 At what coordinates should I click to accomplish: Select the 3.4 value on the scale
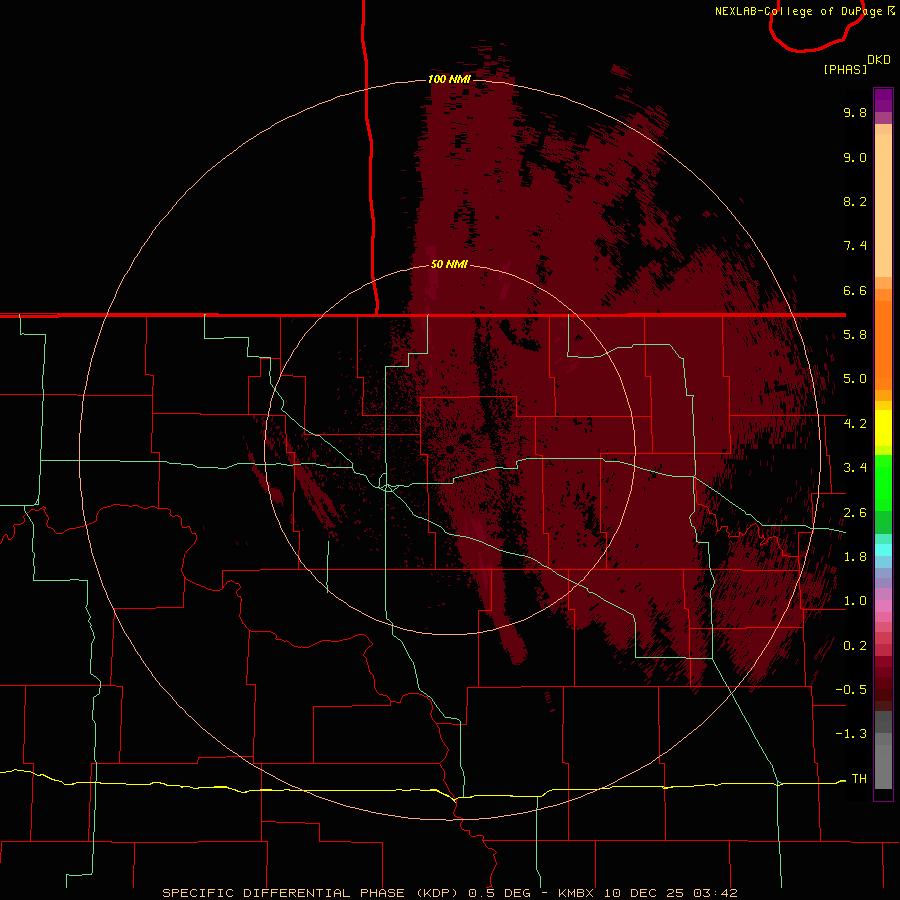pyautogui.click(x=855, y=468)
